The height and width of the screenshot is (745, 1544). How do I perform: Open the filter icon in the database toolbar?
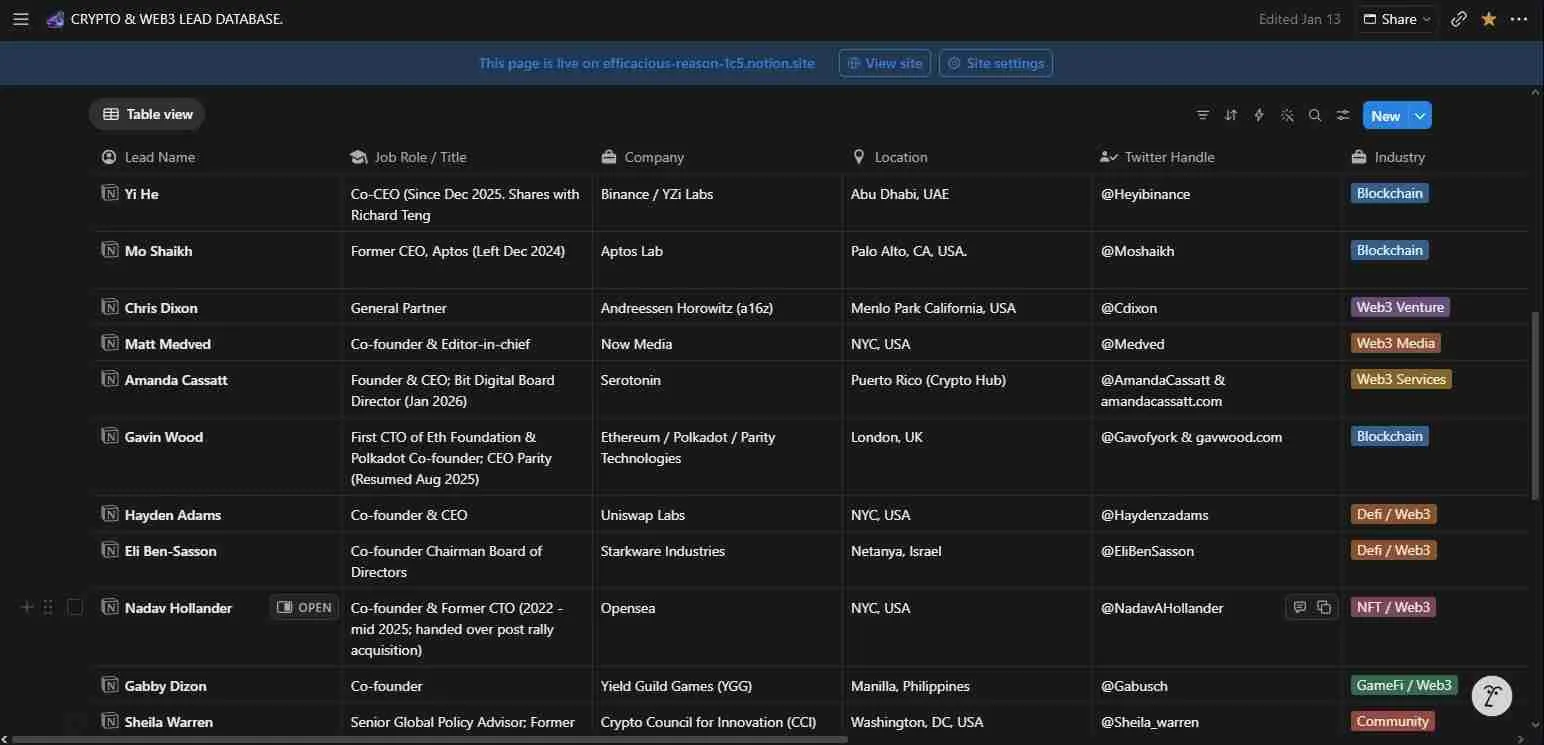tap(1203, 115)
